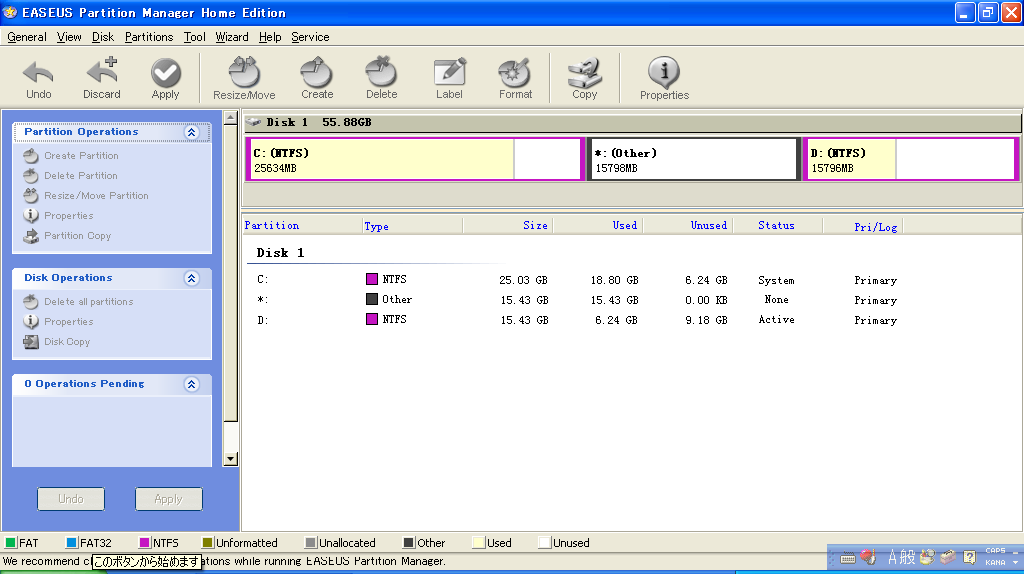Click the Format toolbar icon
Image resolution: width=1024 pixels, height=574 pixels.
pos(515,78)
